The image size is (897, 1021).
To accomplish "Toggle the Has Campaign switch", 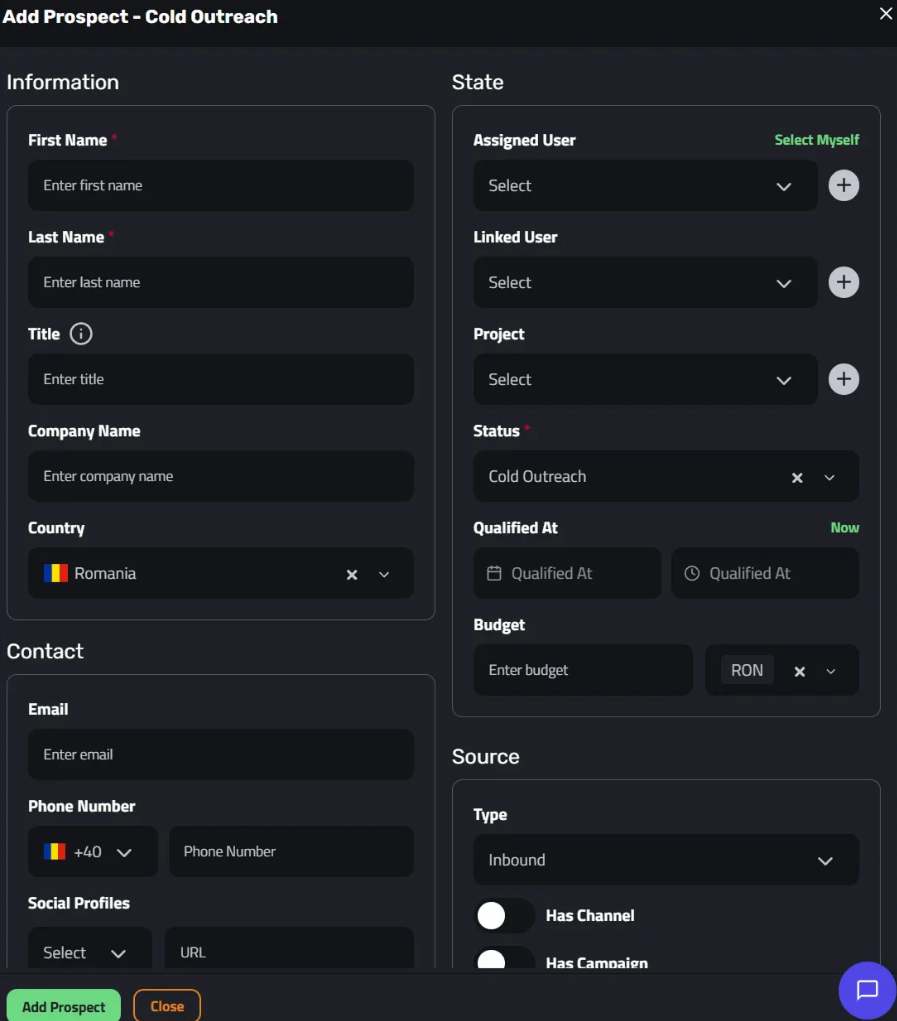I will (504, 957).
